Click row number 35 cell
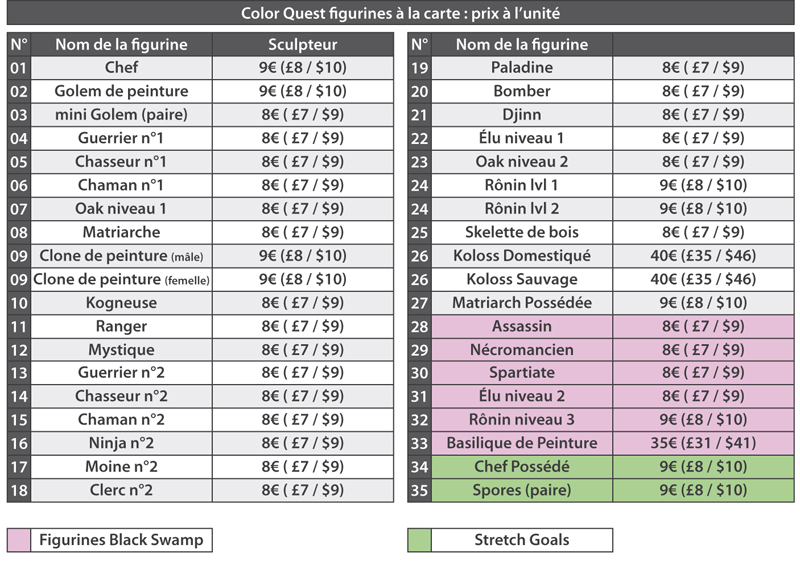 pyautogui.click(x=419, y=490)
